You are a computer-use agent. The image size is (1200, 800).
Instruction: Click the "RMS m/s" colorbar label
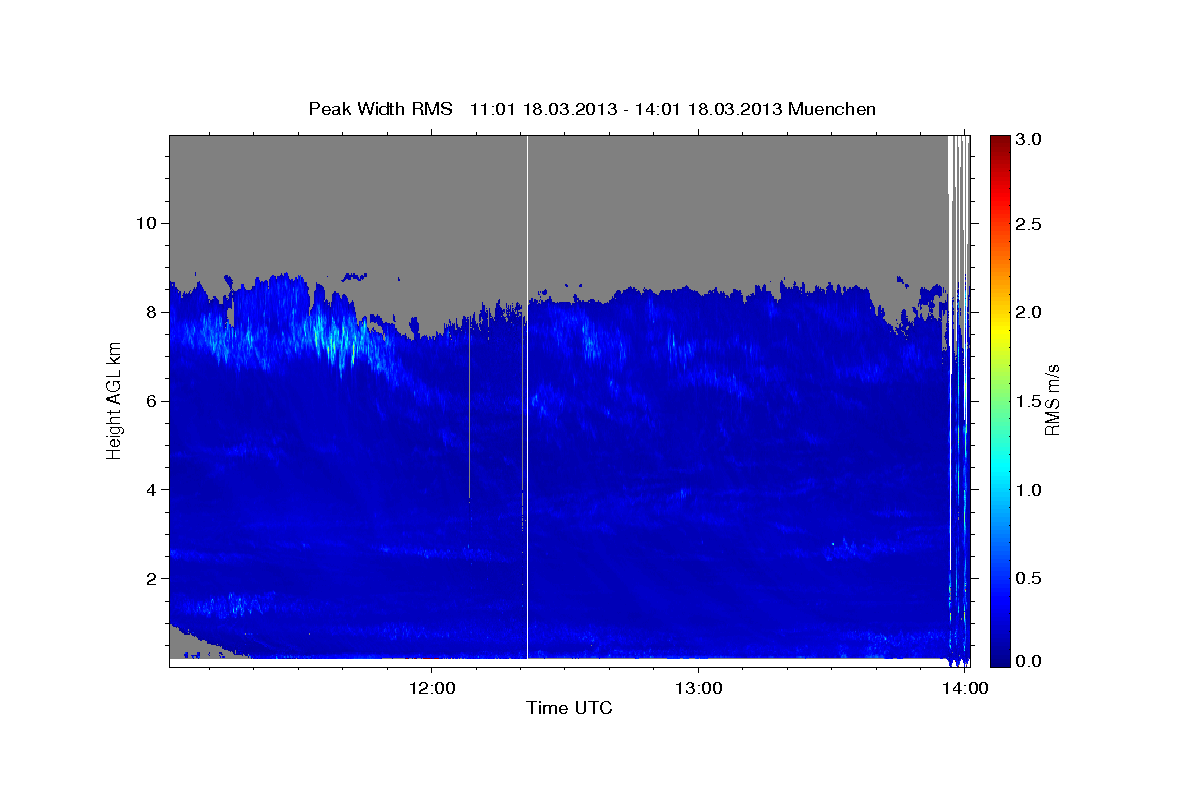[1052, 398]
